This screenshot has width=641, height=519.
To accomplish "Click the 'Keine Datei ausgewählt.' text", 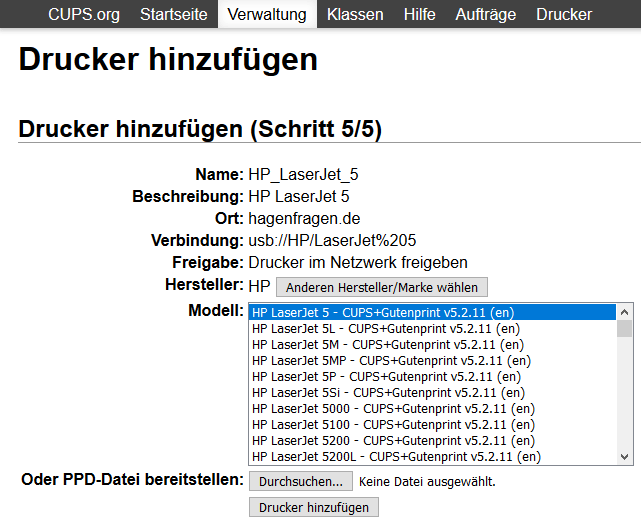I will tap(427, 481).
